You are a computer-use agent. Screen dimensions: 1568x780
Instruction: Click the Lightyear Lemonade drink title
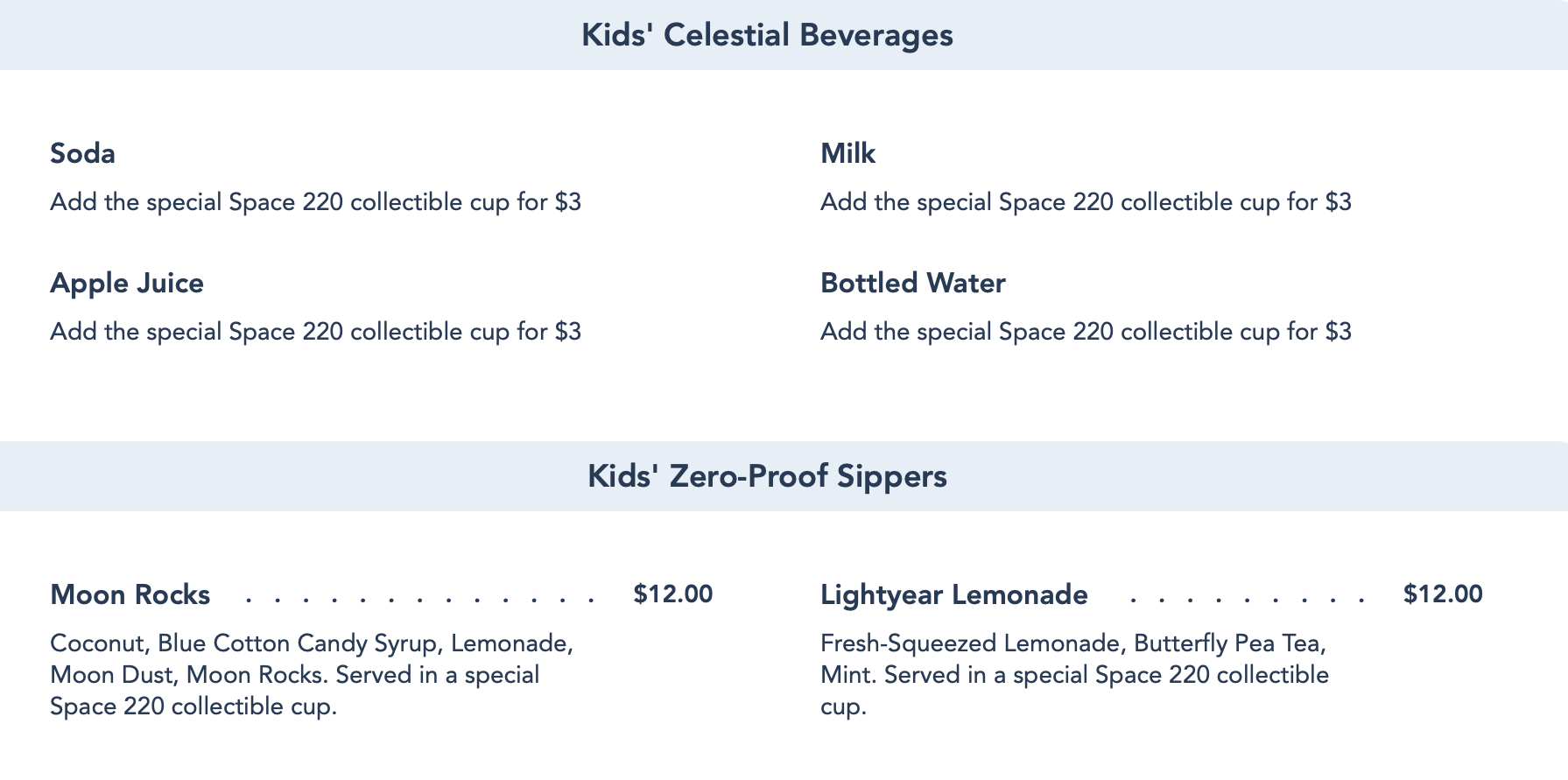(953, 595)
